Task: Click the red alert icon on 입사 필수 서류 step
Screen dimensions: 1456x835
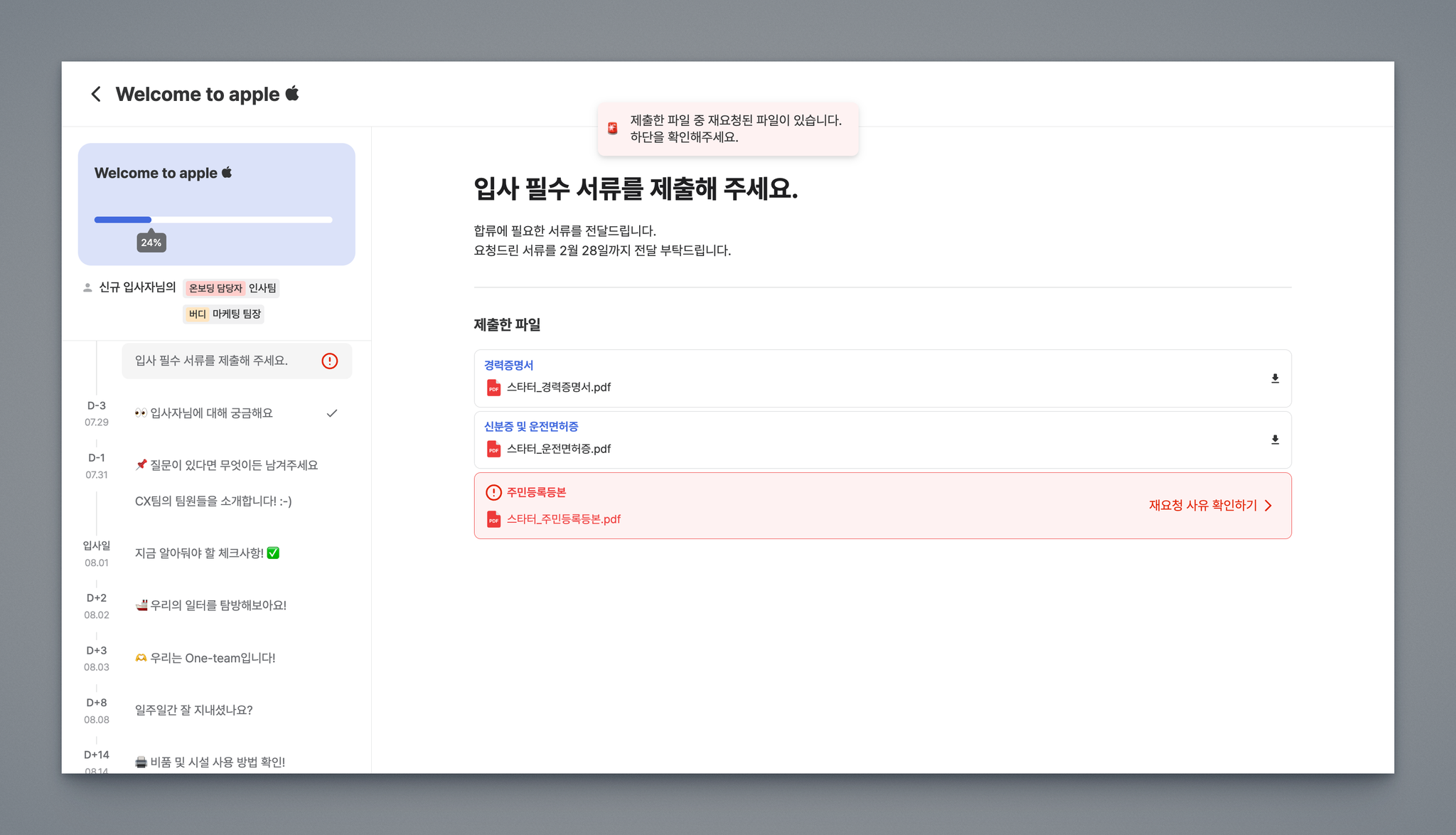Action: (x=330, y=361)
